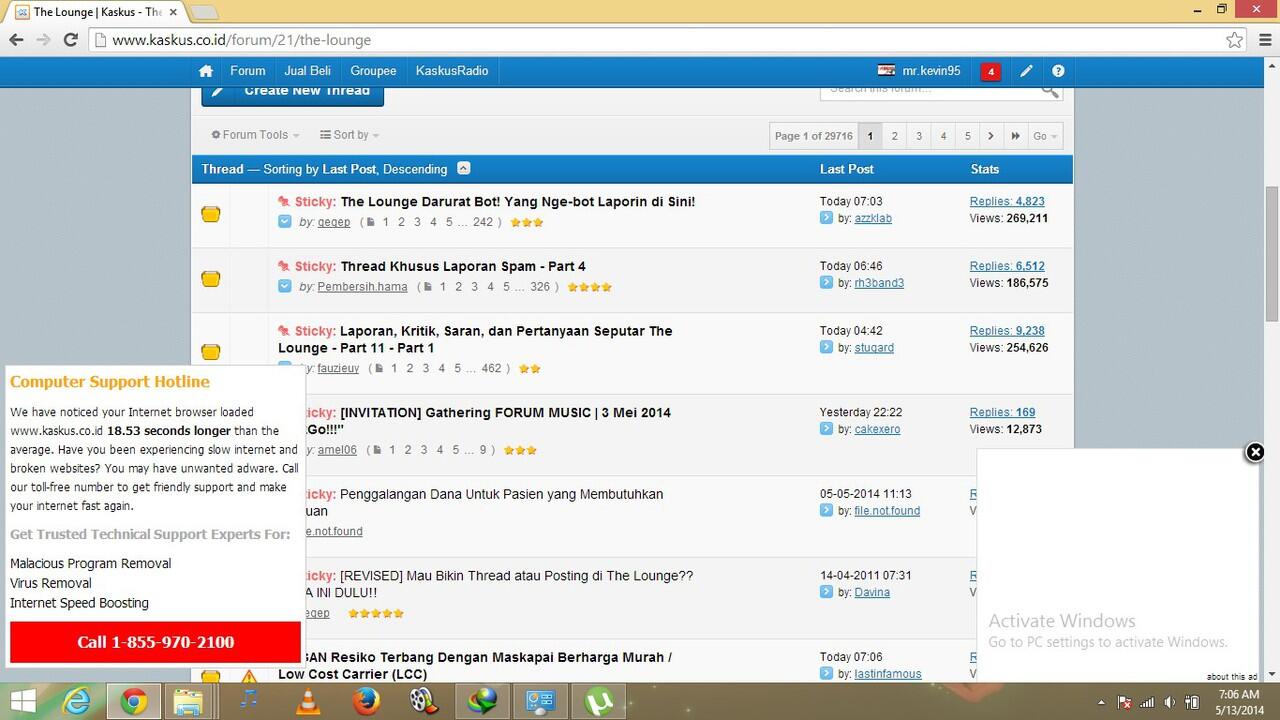This screenshot has width=1280, height=720.
Task: Open page 242 of Darurat Bot thread
Action: 483,222
